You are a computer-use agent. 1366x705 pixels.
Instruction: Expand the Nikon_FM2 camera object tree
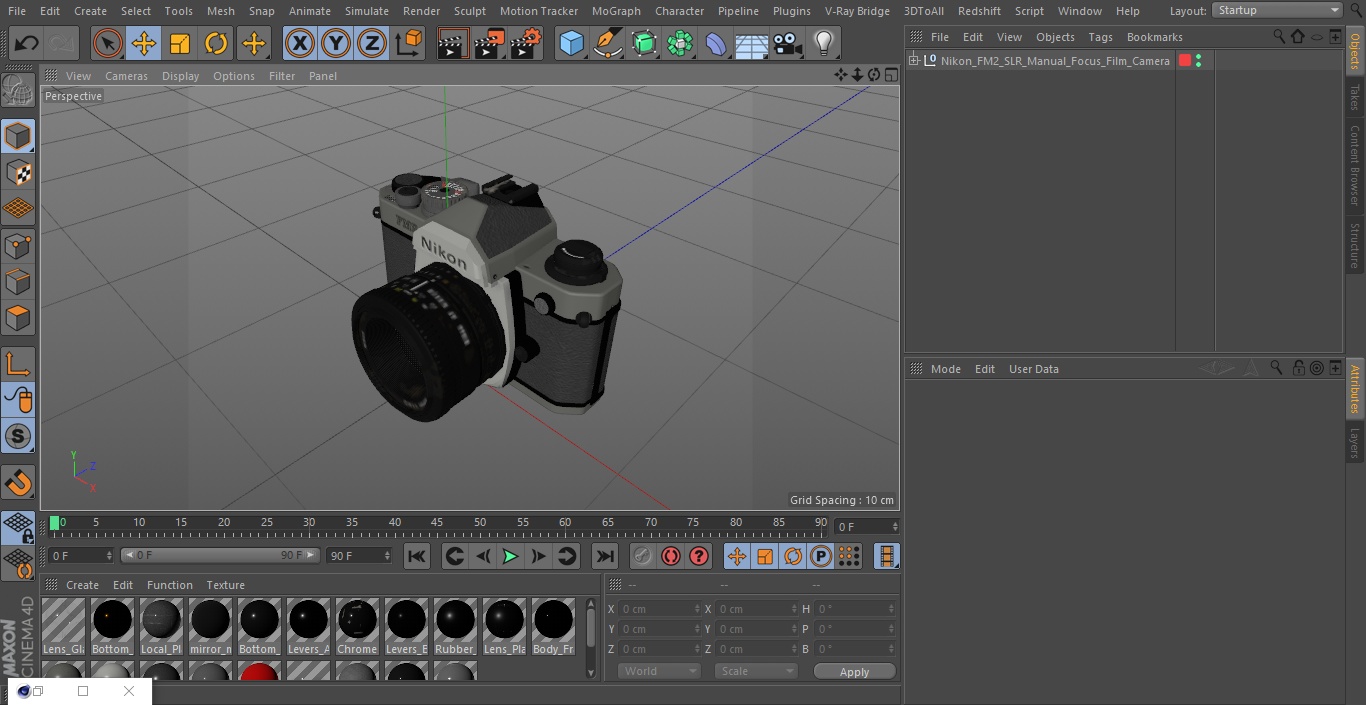tap(913, 61)
